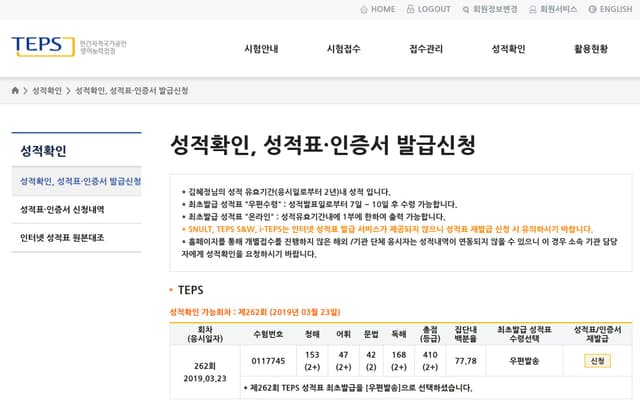Click the TEPS logo
The width and height of the screenshot is (640, 410).
pos(43,46)
